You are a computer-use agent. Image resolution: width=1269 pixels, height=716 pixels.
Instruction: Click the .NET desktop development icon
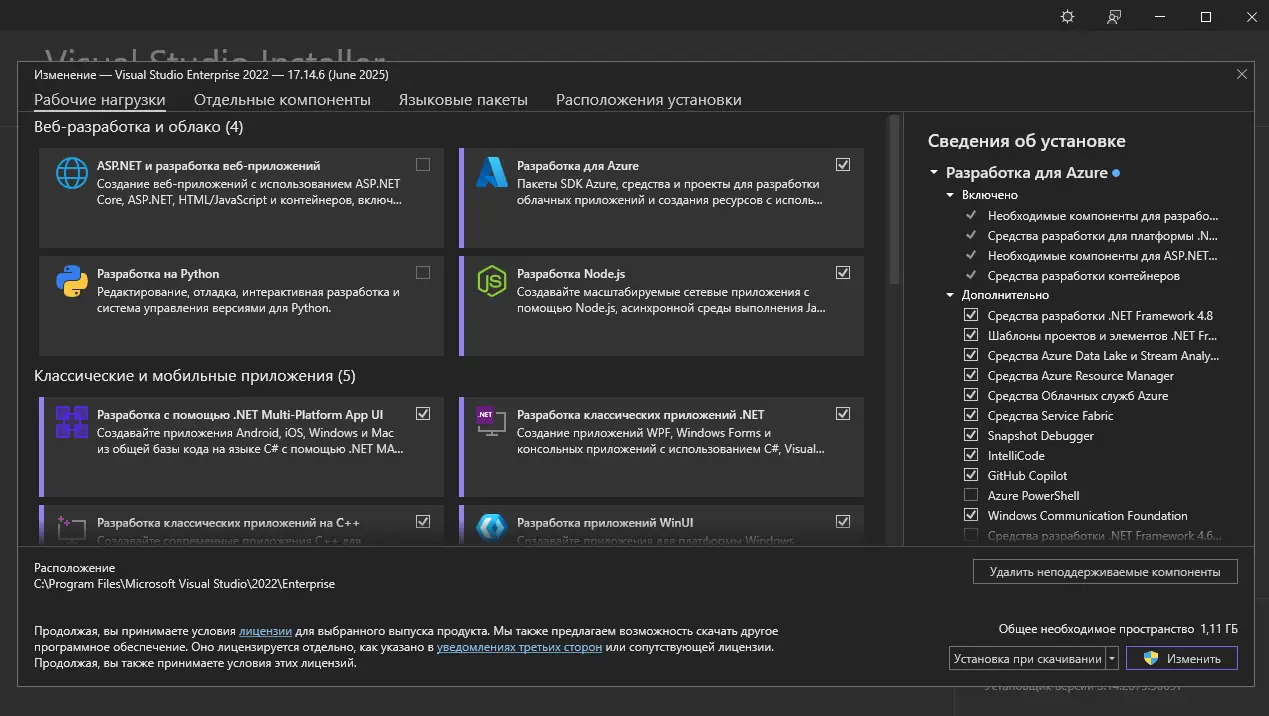(488, 419)
